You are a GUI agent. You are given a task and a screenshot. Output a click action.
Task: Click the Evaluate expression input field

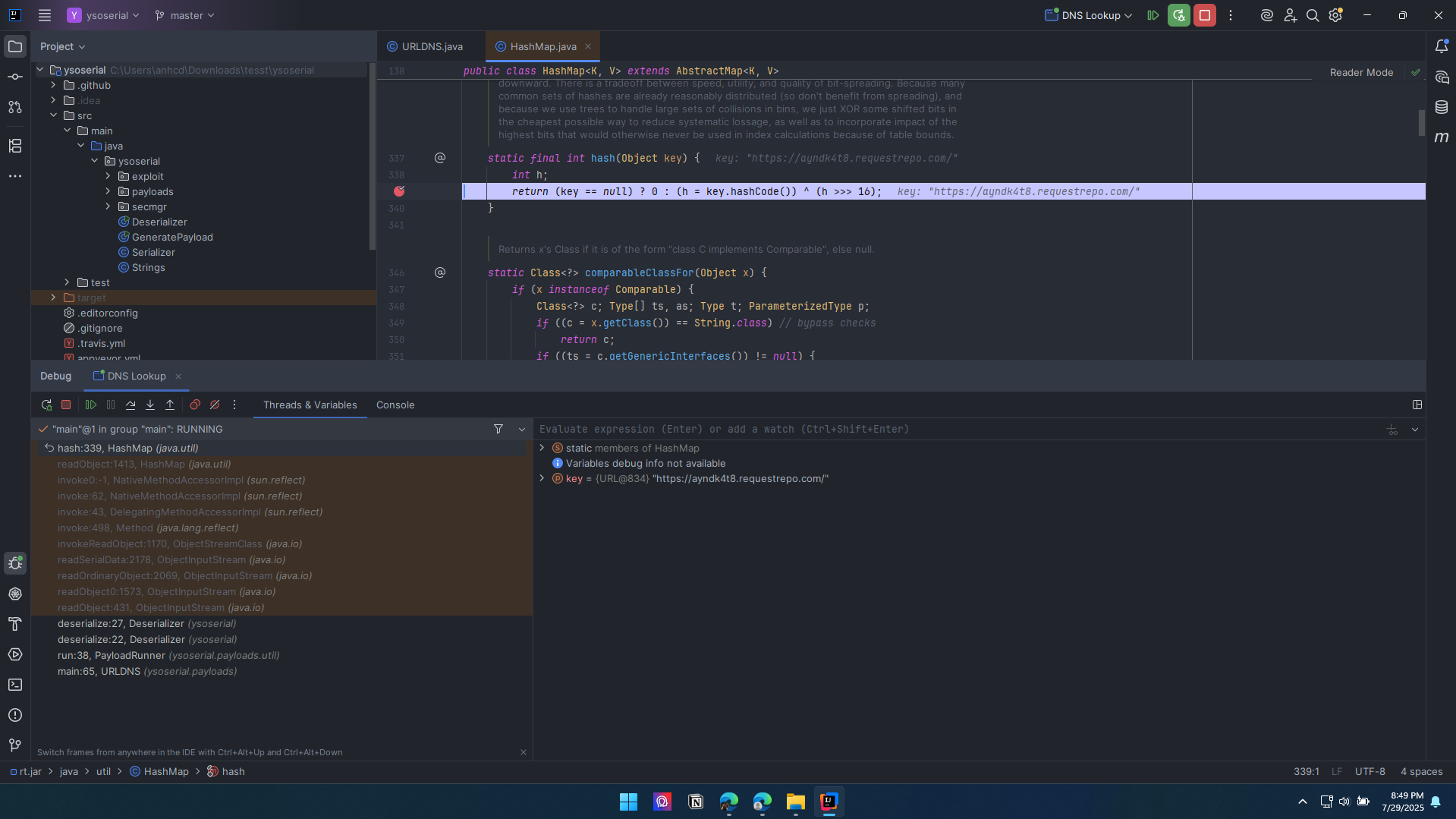[x=956, y=430]
